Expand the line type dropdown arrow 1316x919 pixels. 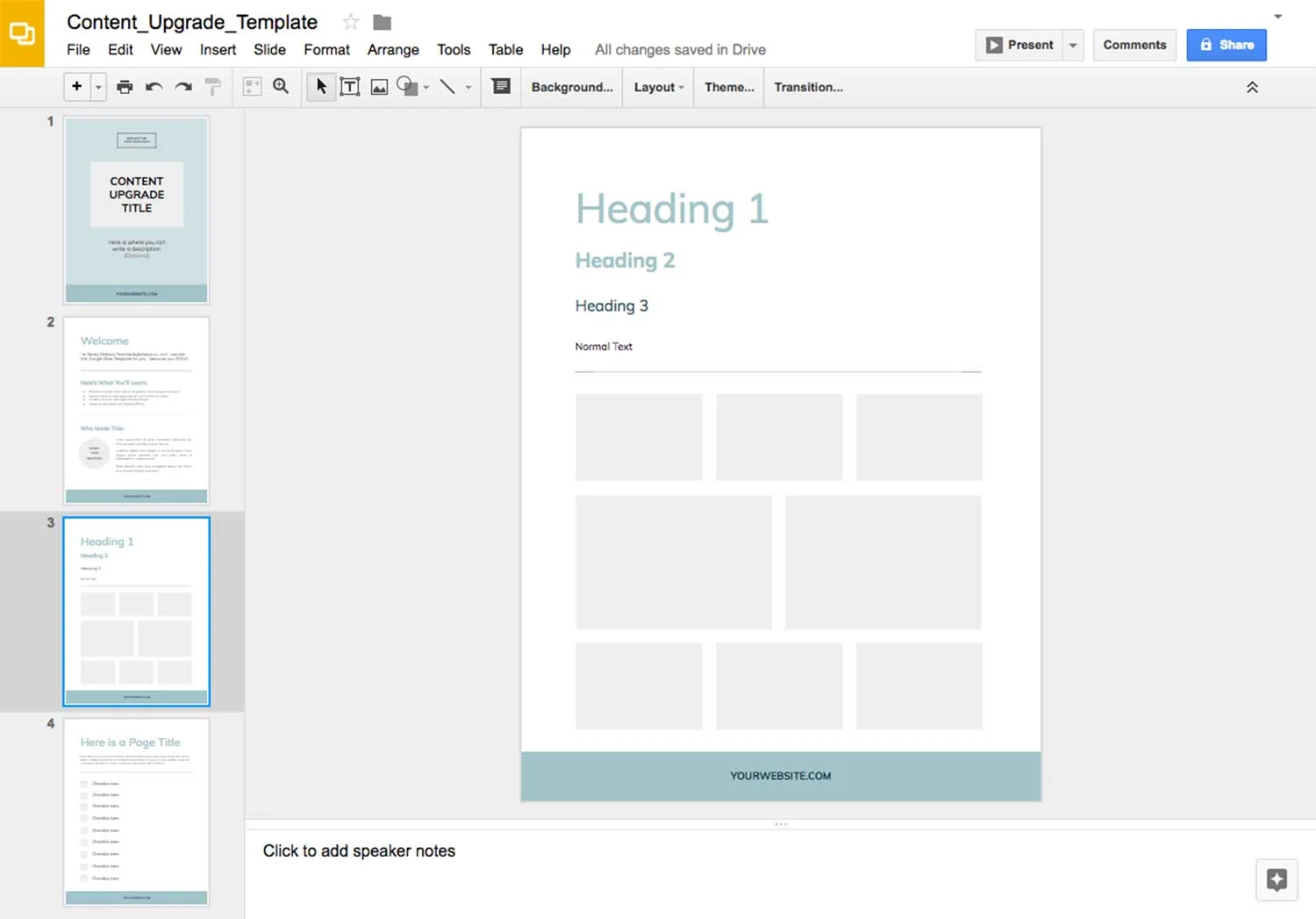point(468,87)
